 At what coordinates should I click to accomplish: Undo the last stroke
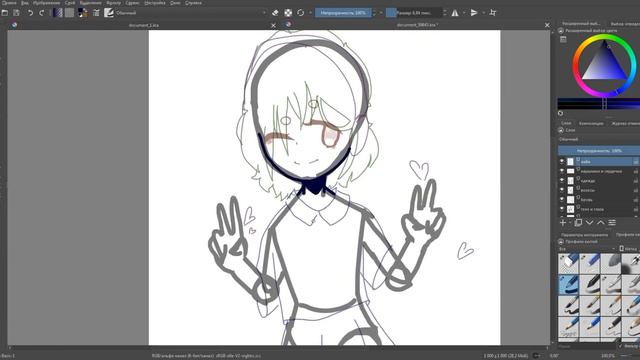[x=30, y=13]
